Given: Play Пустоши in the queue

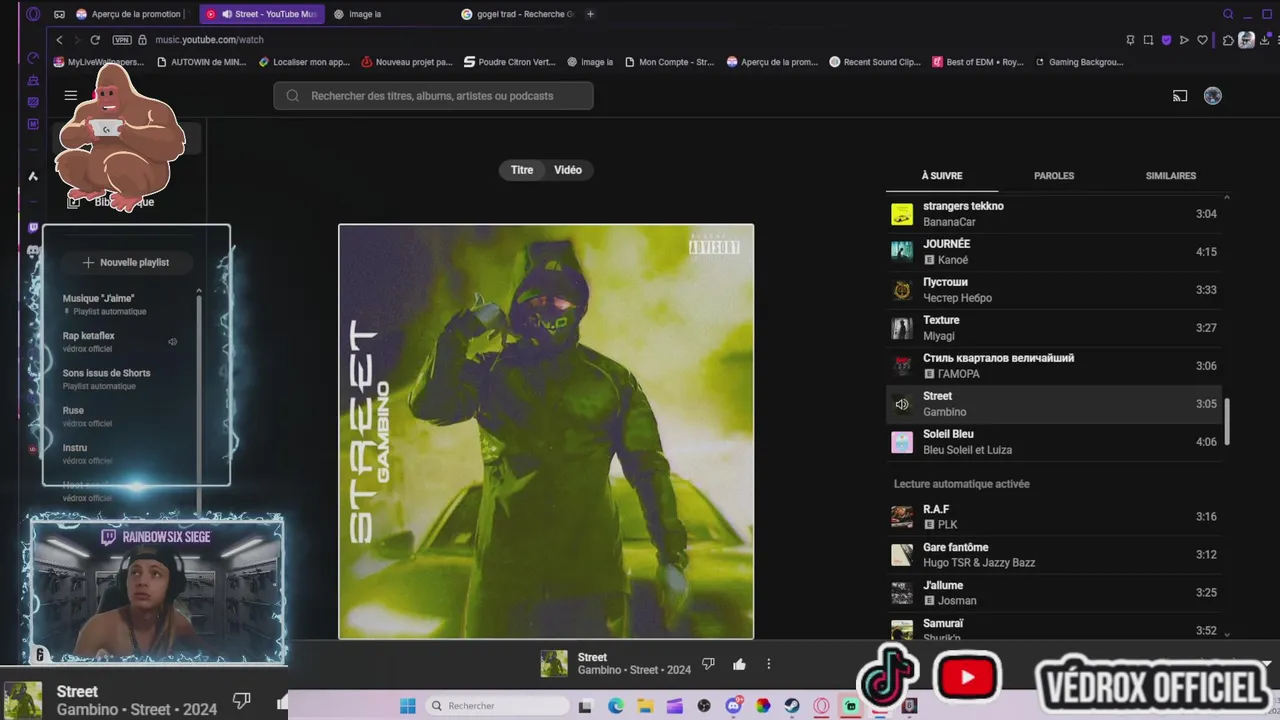Looking at the screenshot, I should (1054, 290).
